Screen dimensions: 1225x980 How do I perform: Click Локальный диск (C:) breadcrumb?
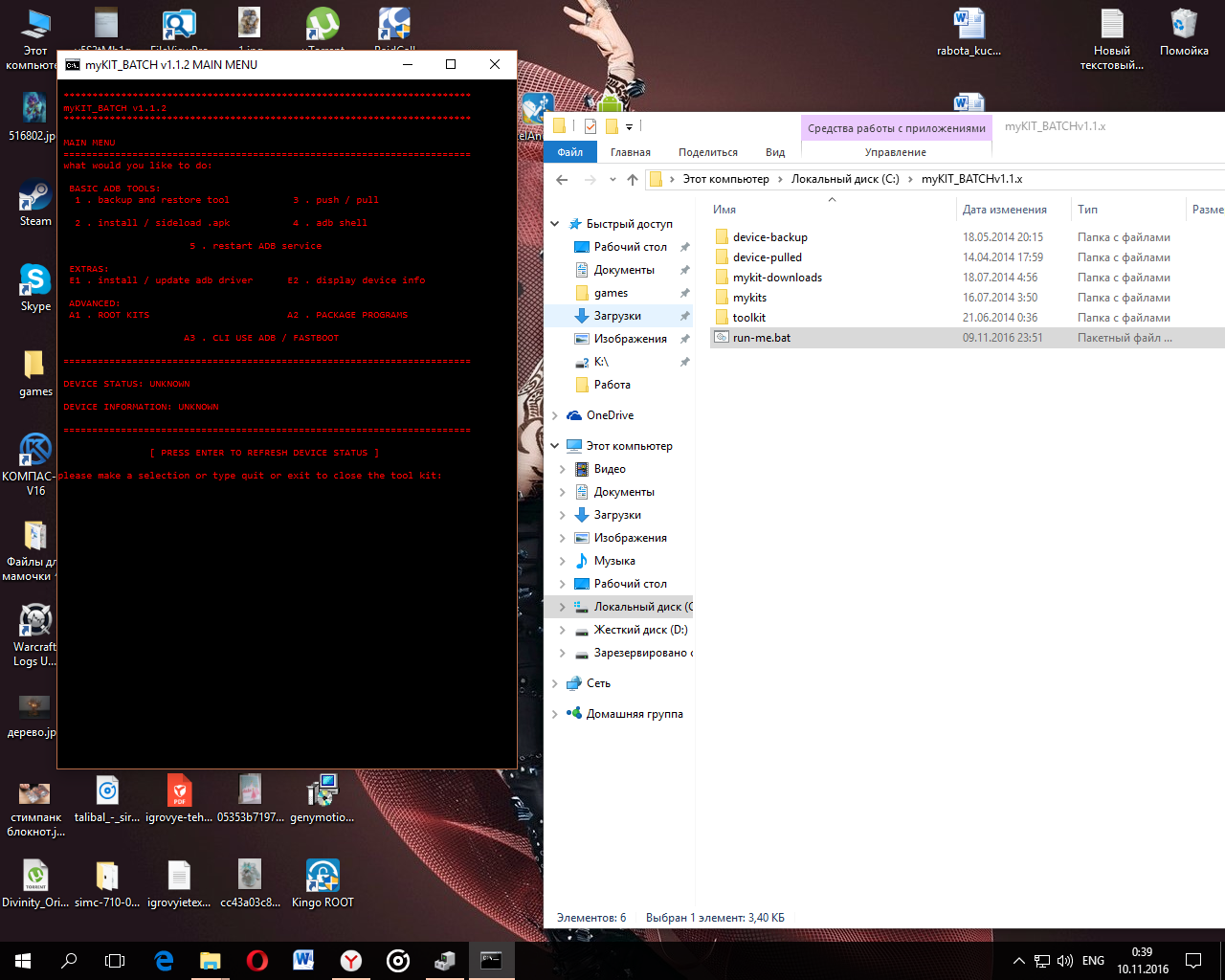(x=844, y=179)
